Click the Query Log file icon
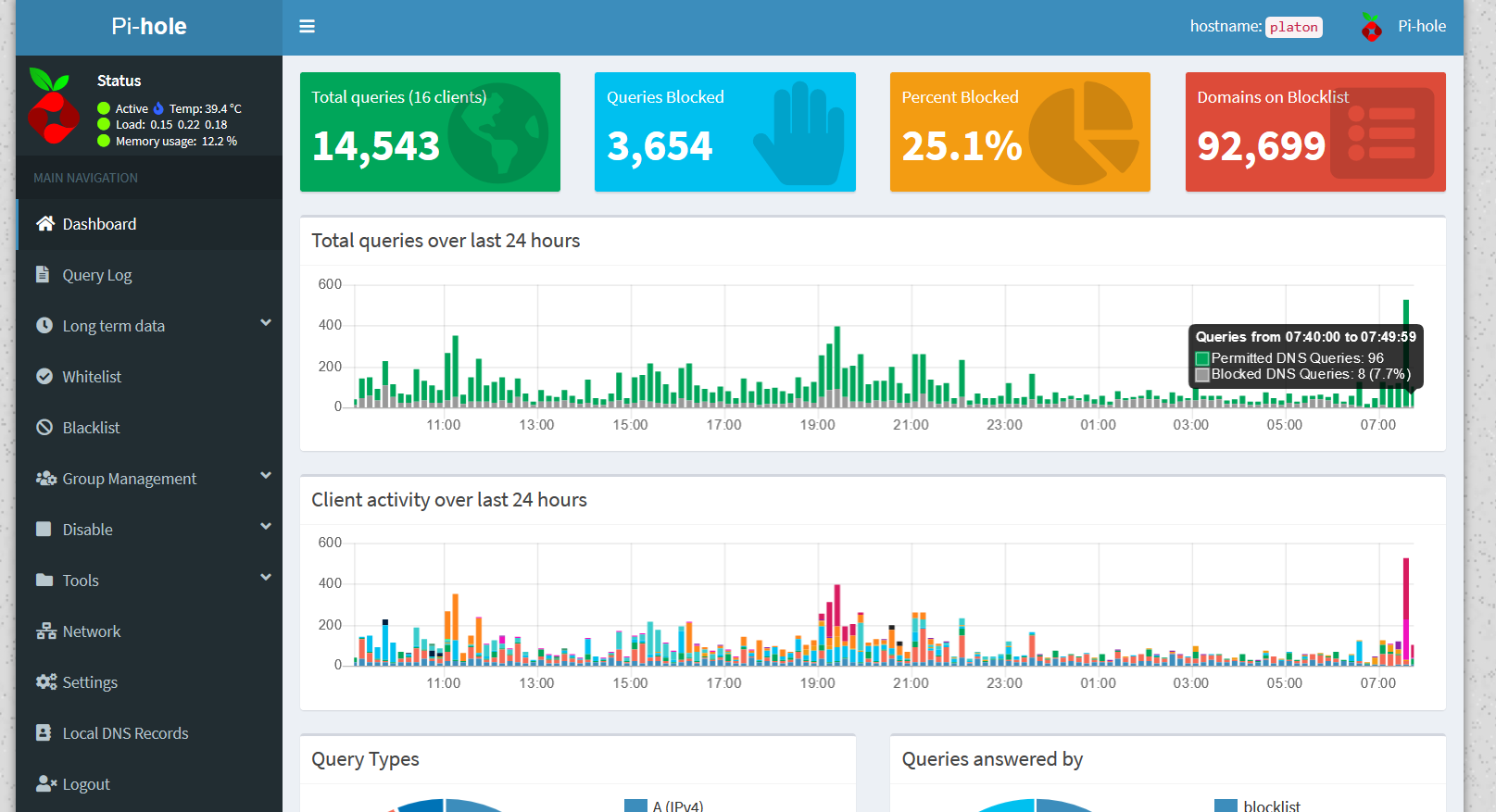This screenshot has width=1496, height=812. (43, 274)
